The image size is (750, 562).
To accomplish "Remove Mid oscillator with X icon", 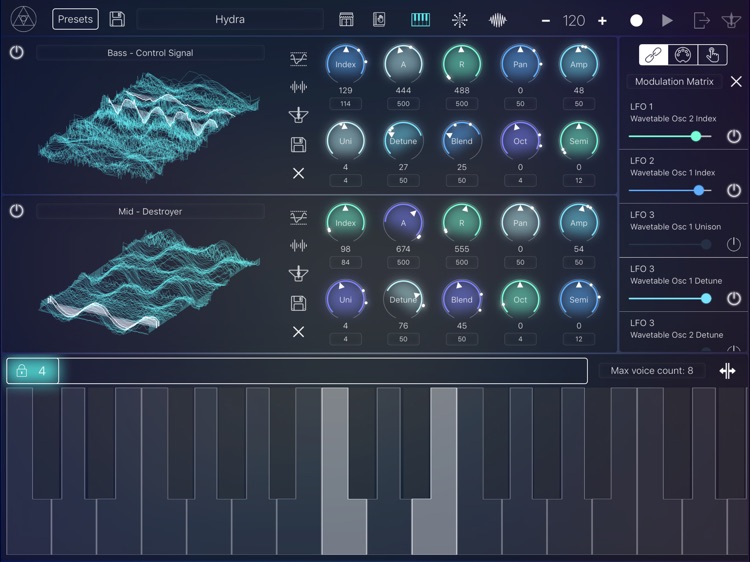I will [x=298, y=331].
